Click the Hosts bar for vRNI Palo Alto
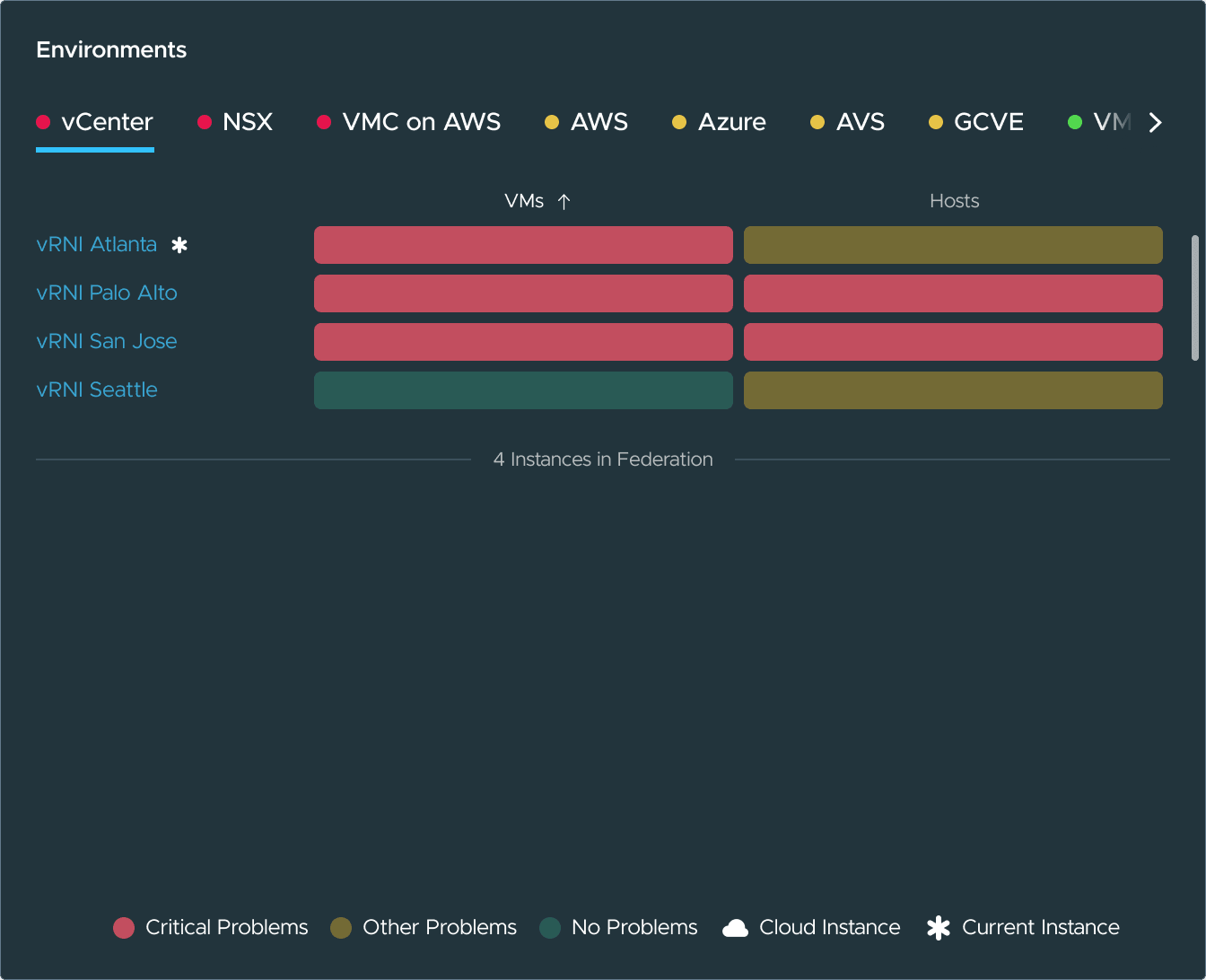The image size is (1206, 980). (x=953, y=293)
